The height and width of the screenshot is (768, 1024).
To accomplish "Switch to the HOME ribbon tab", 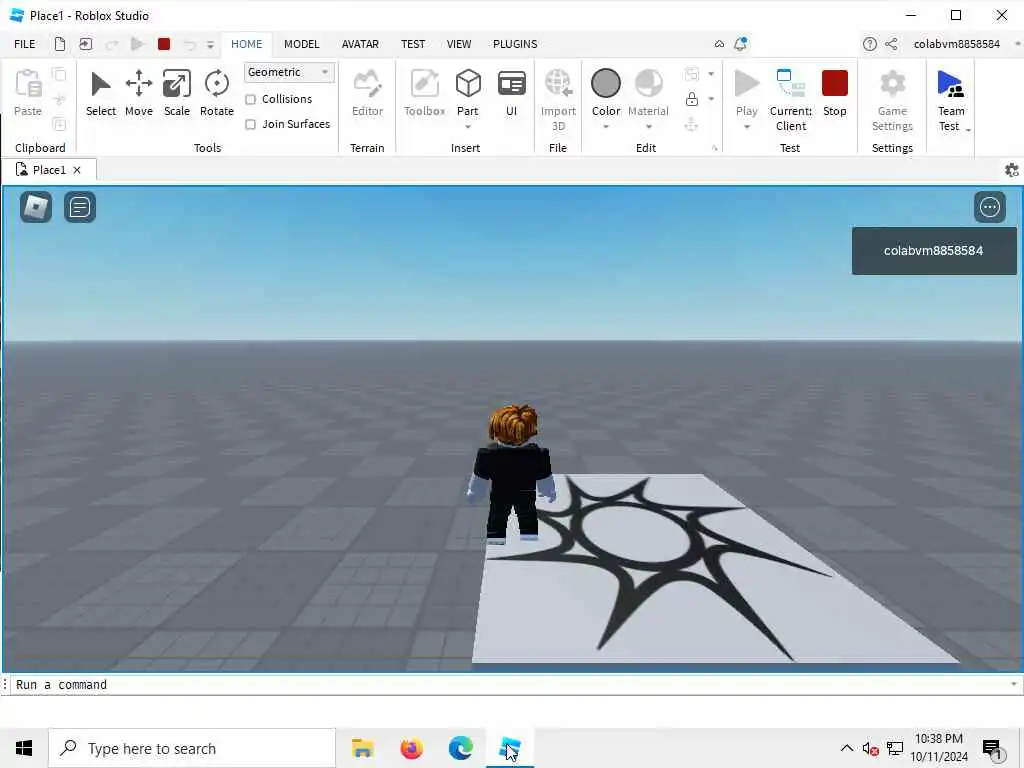I will click(x=246, y=44).
